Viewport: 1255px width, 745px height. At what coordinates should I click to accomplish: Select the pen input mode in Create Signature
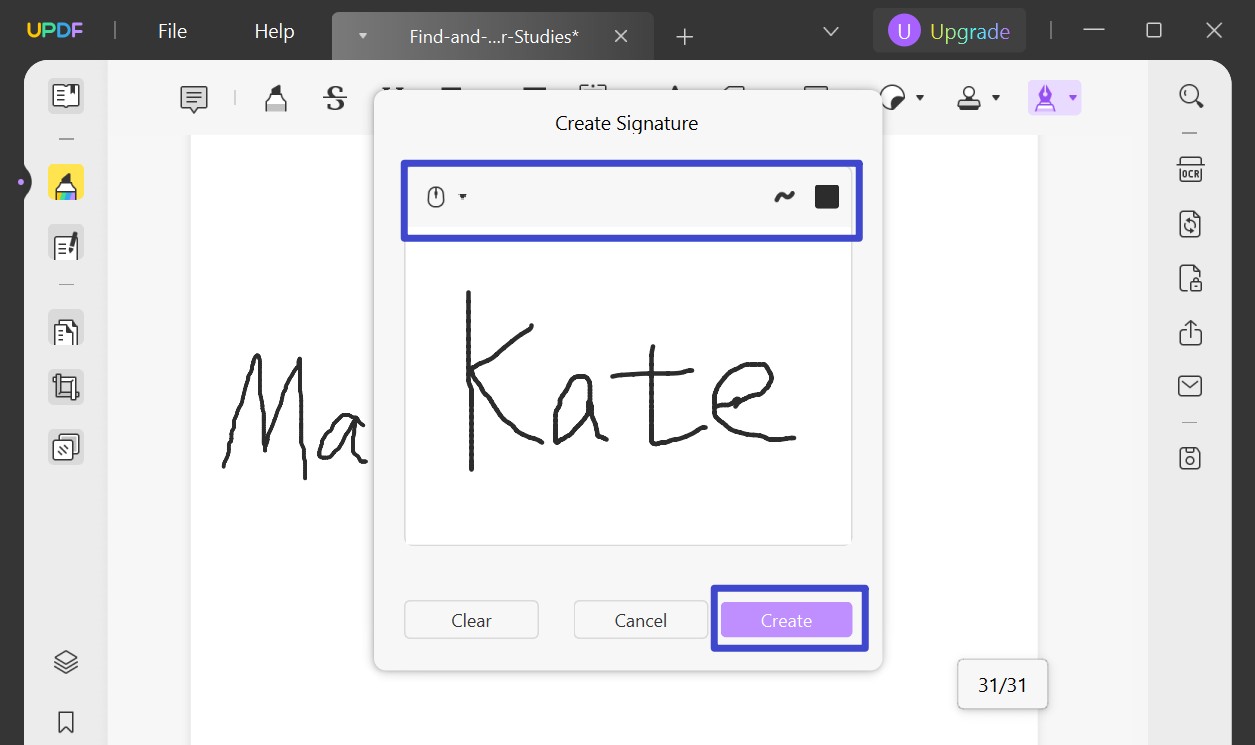click(437, 196)
